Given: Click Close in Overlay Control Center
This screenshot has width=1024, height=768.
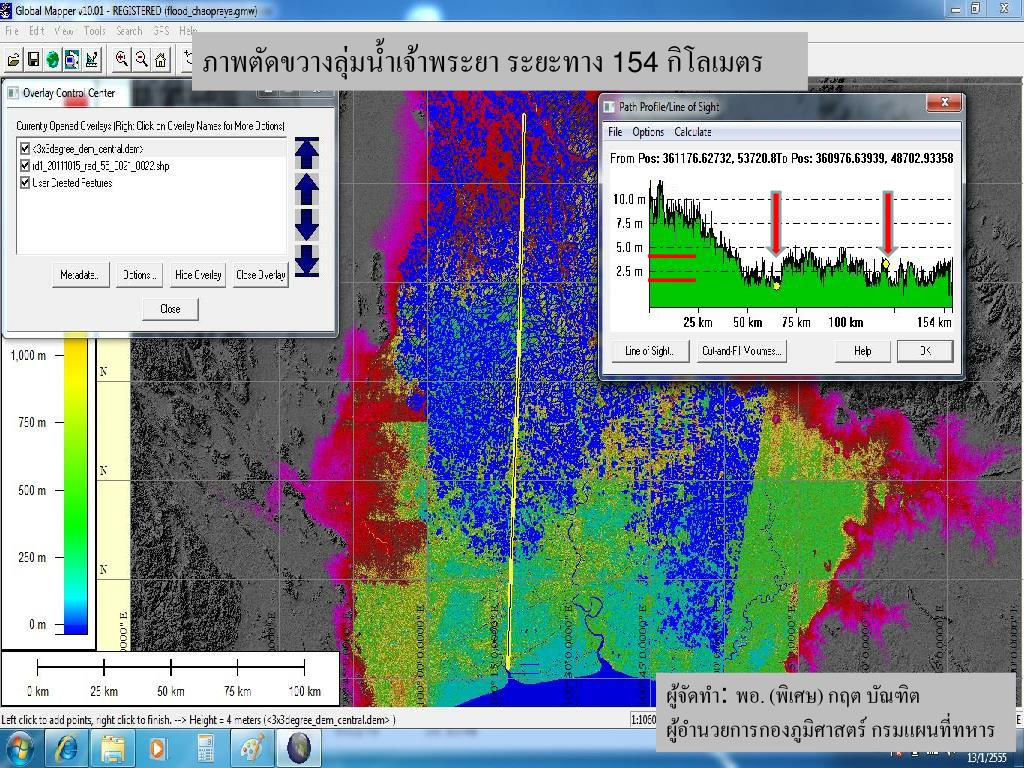Looking at the screenshot, I should coord(170,309).
